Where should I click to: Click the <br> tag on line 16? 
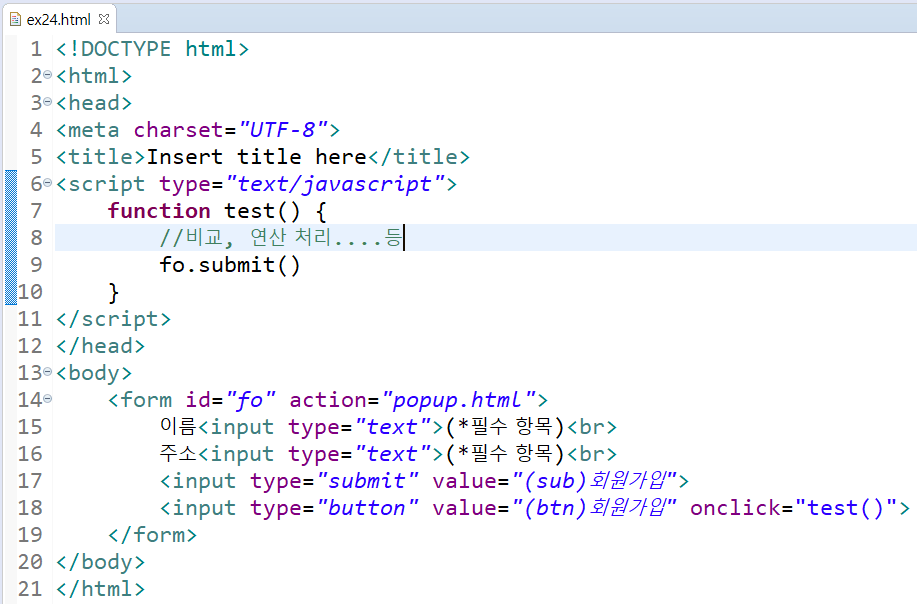[591, 454]
